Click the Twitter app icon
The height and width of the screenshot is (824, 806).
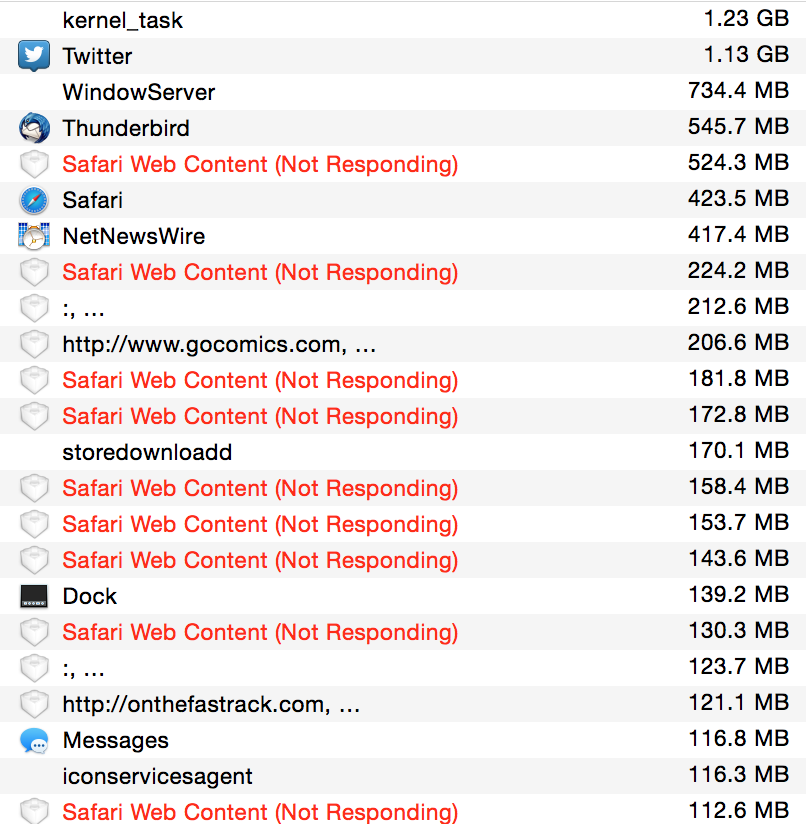coord(34,56)
